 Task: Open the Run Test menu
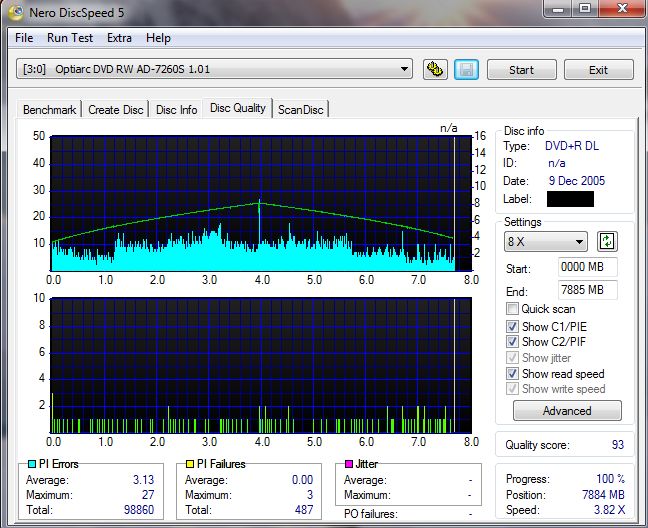tap(70, 38)
